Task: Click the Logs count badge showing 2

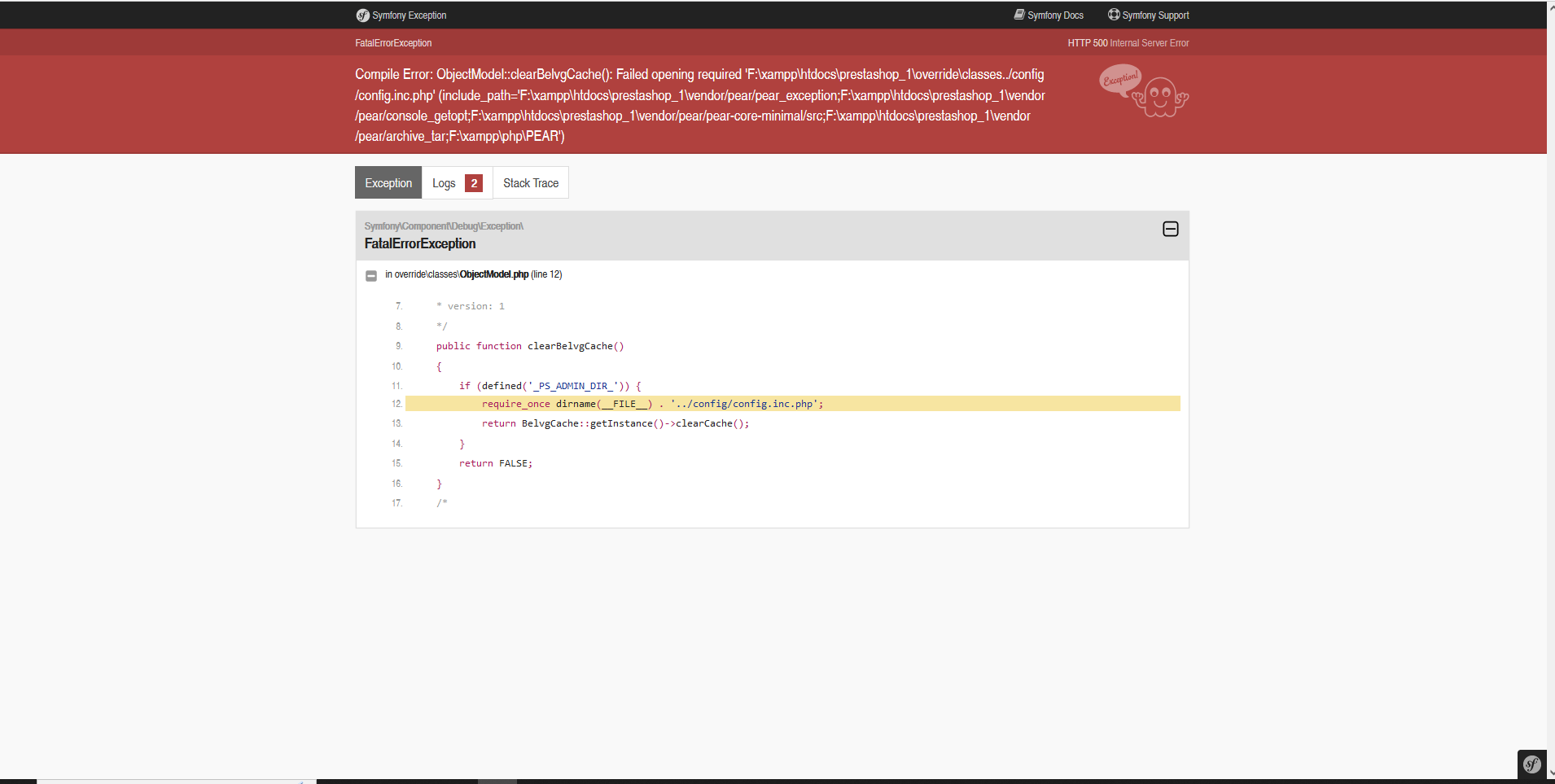Action: click(474, 183)
